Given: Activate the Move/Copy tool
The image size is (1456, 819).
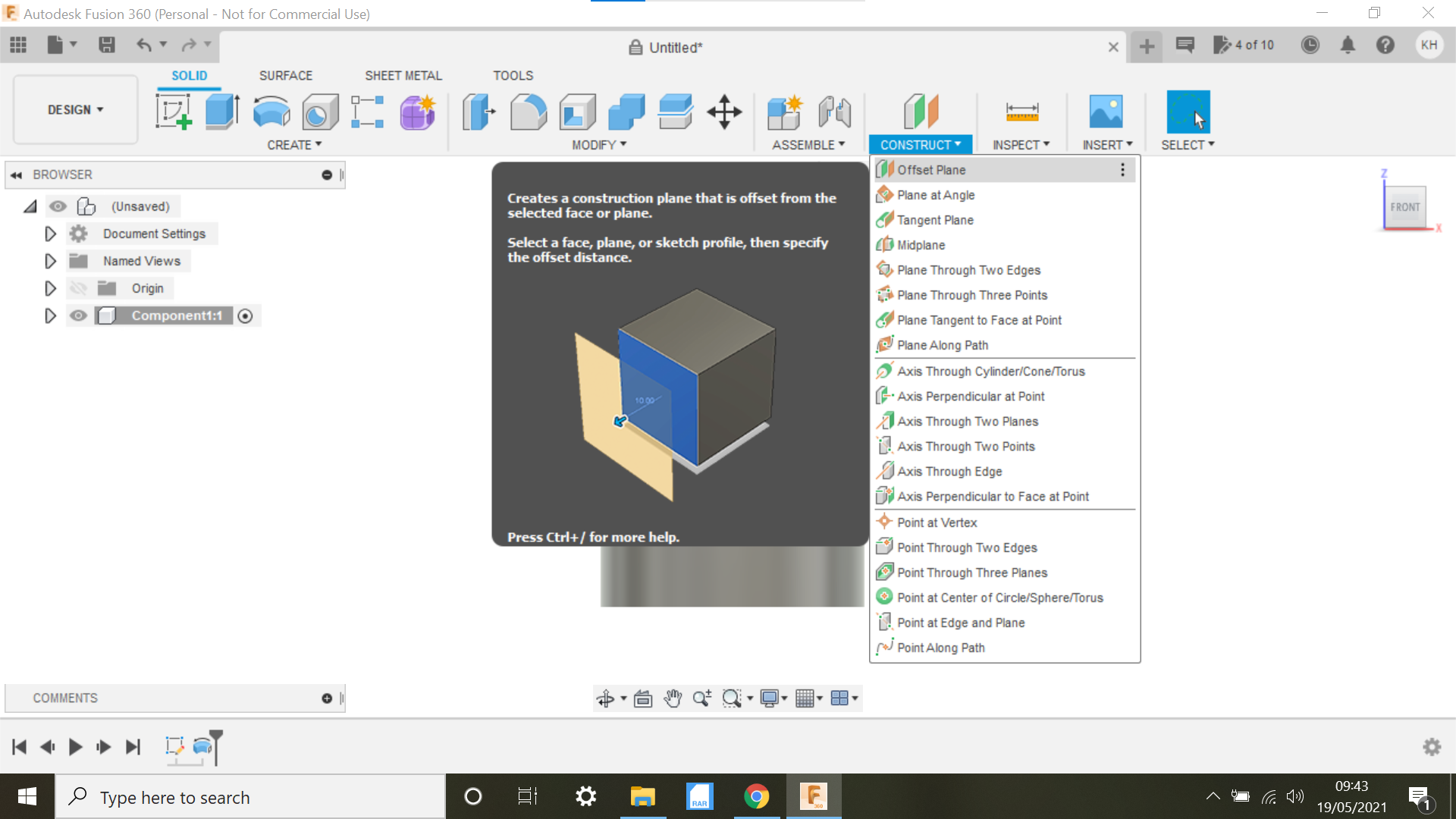Looking at the screenshot, I should coord(724,111).
